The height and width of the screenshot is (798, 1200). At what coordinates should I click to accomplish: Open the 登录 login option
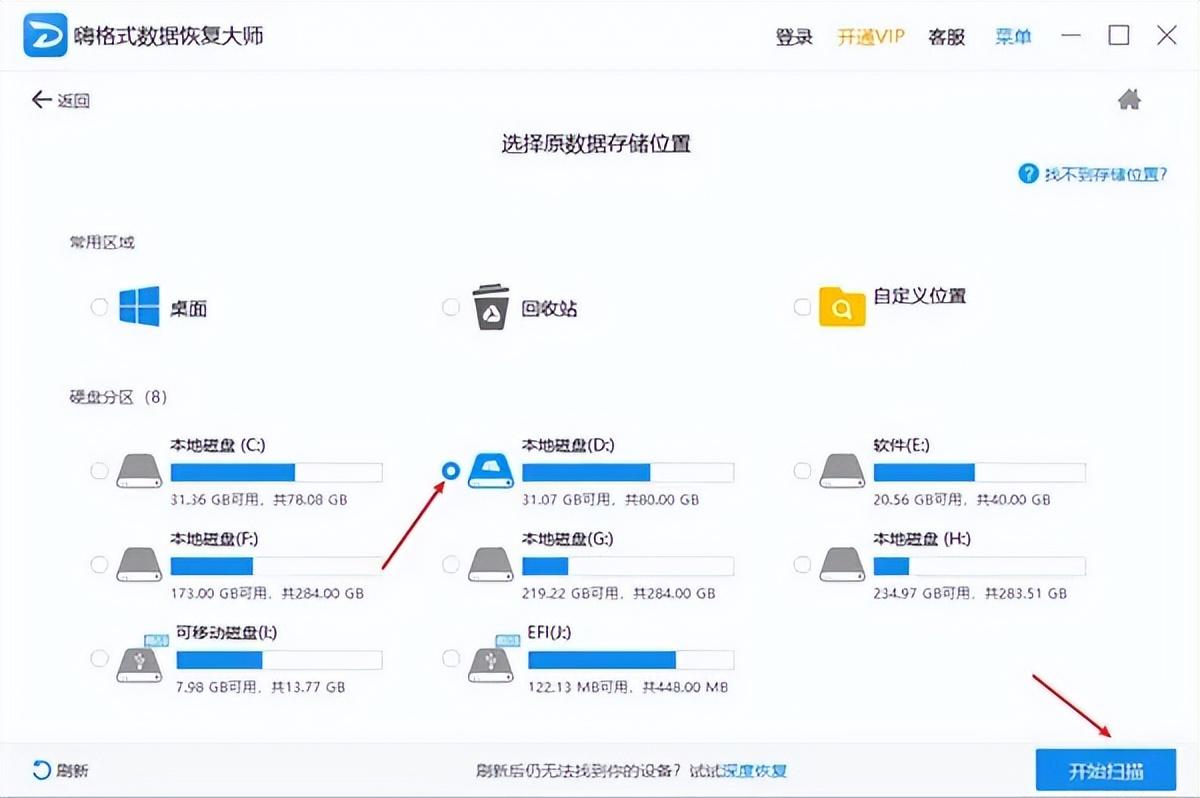point(794,37)
